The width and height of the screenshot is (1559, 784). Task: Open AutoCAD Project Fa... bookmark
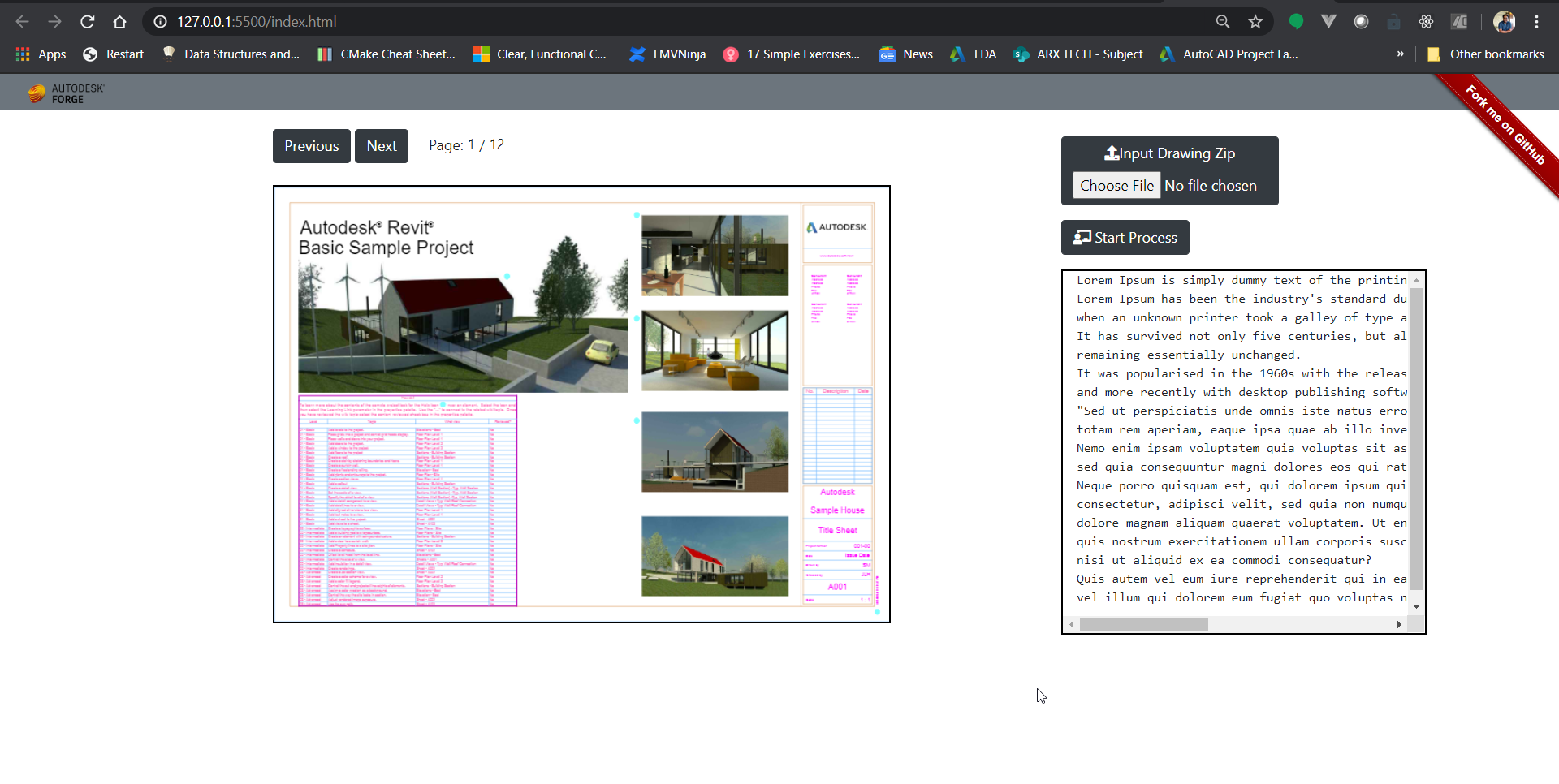pyautogui.click(x=1229, y=54)
